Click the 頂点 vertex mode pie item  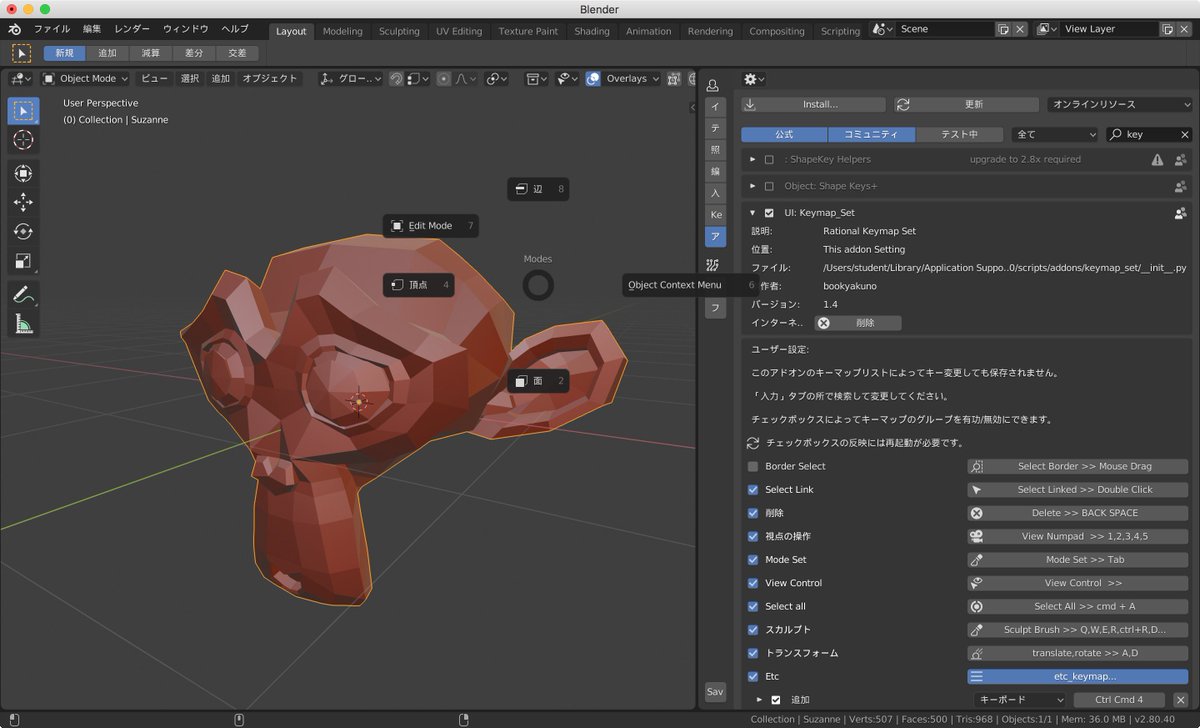pyautogui.click(x=418, y=285)
